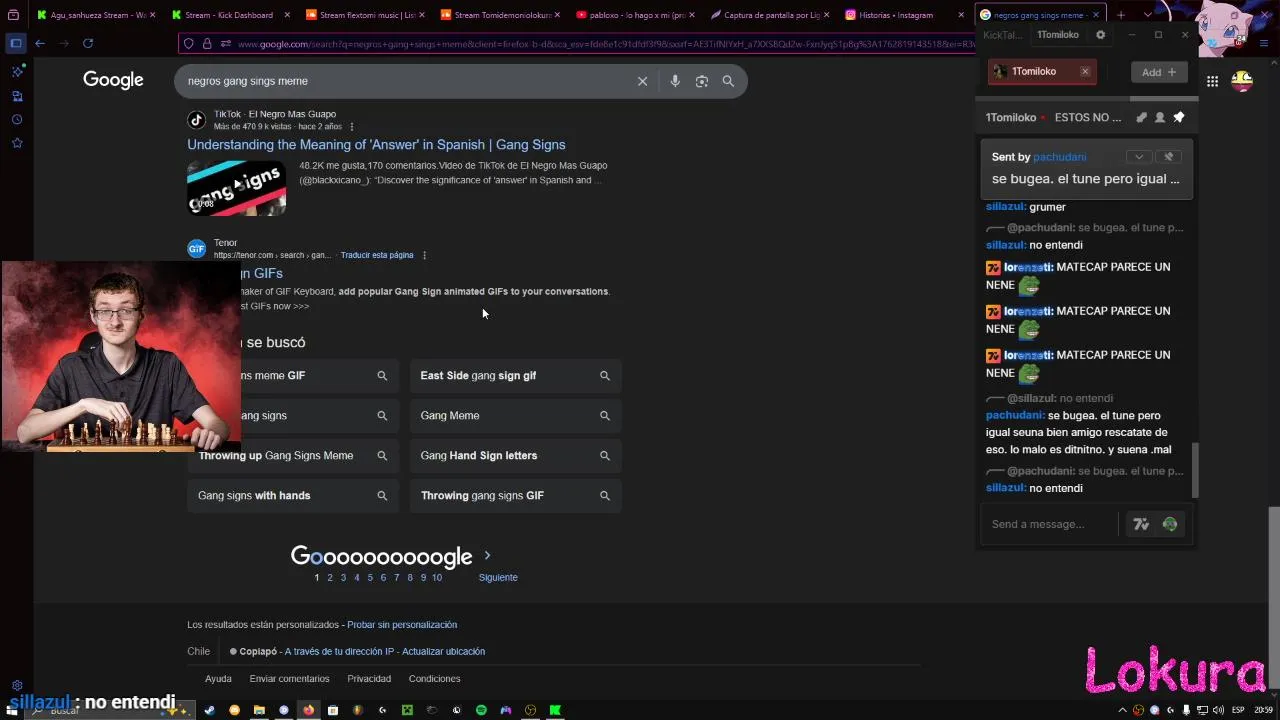Select the Gang Meme related search
Screen dimensions: 1280x720
(x=515, y=415)
